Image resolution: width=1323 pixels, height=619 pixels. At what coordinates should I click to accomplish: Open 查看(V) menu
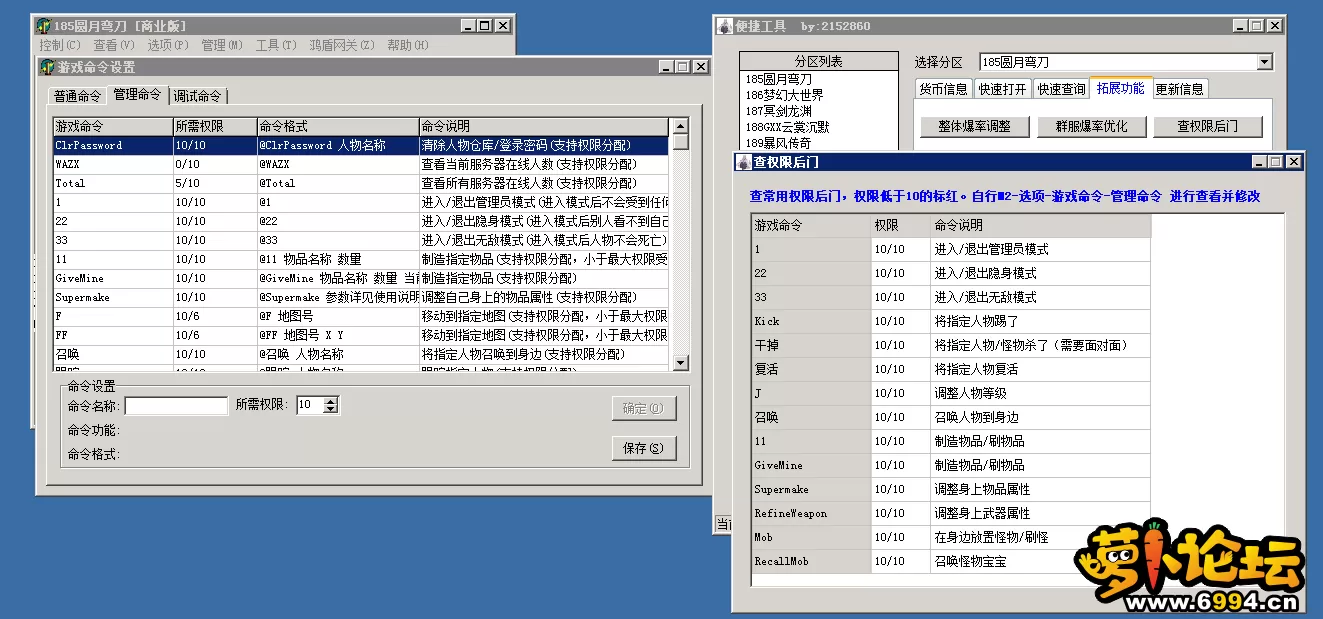pos(114,45)
